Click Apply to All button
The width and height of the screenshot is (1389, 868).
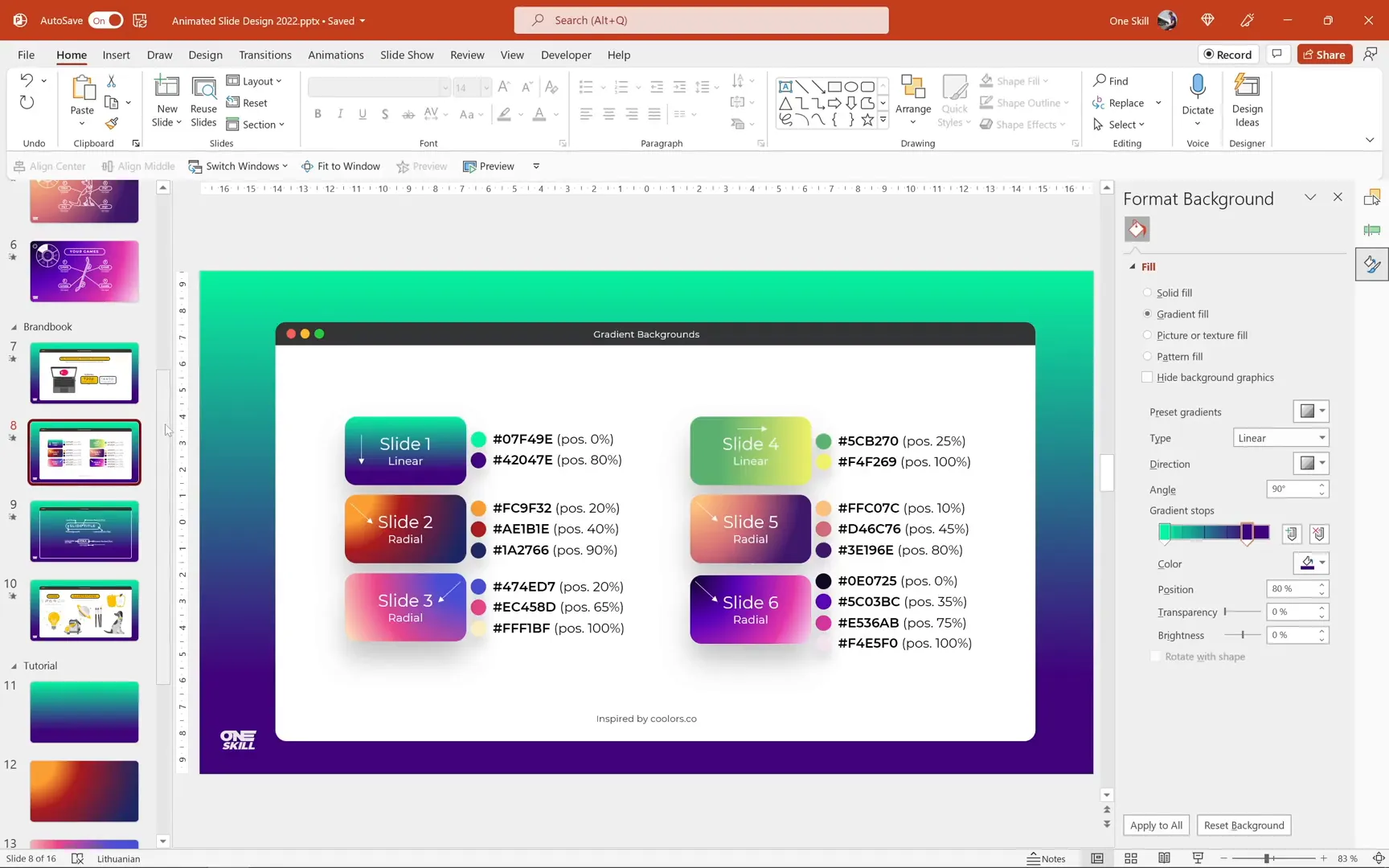tap(1156, 825)
